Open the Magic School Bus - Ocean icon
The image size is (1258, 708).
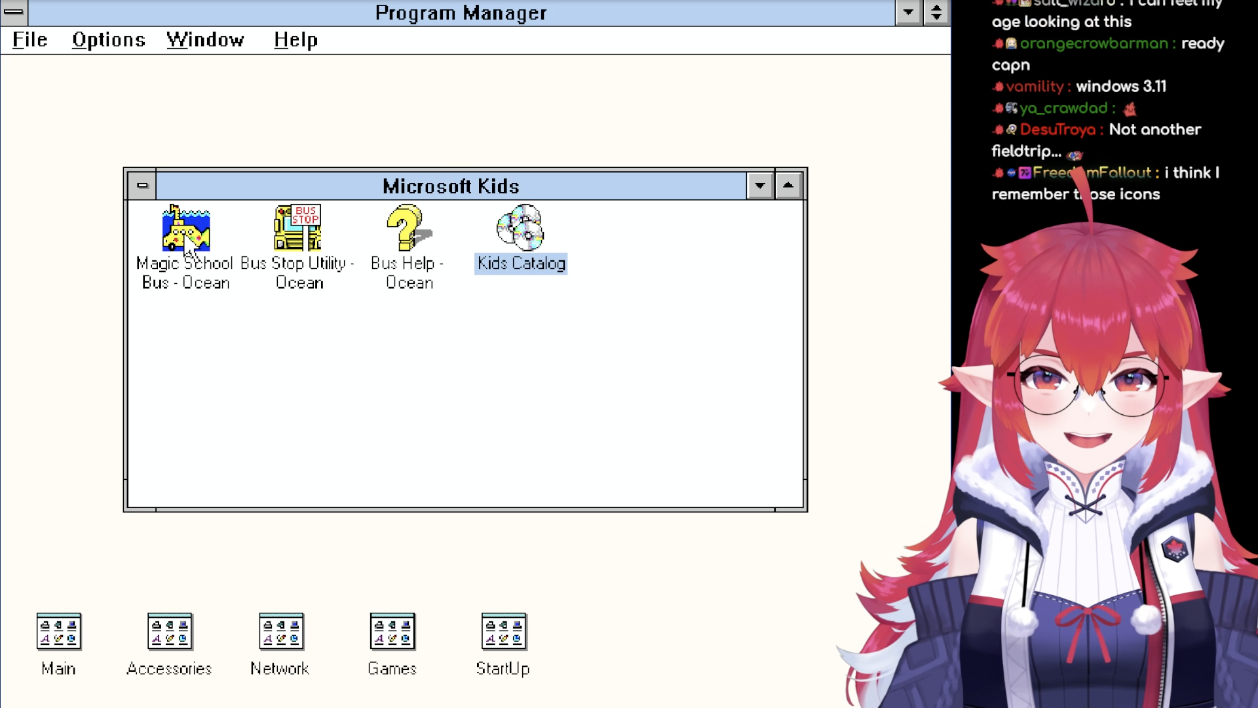(186, 228)
